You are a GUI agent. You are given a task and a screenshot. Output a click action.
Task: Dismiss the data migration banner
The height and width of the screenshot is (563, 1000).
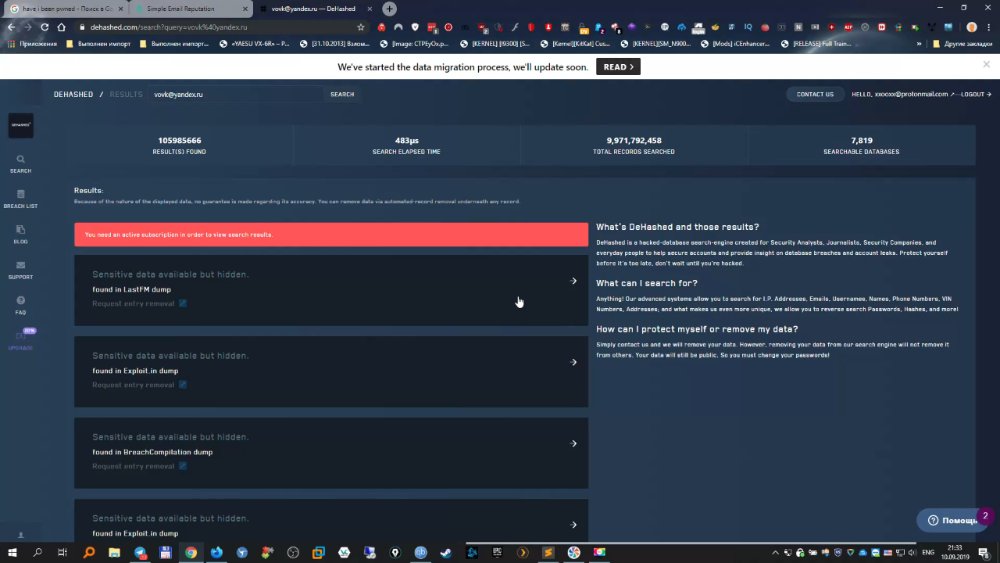(986, 64)
